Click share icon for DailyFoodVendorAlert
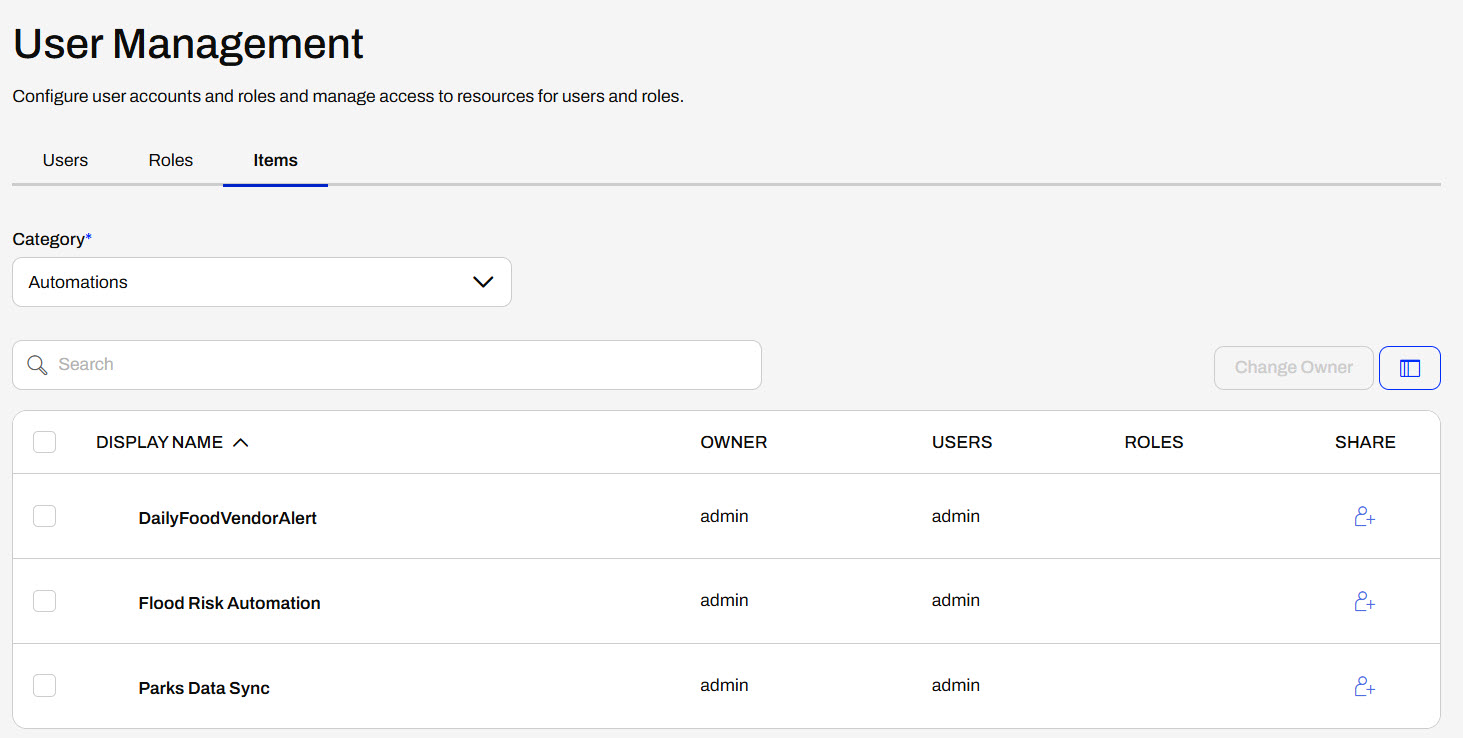This screenshot has width=1463, height=738. tap(1364, 517)
